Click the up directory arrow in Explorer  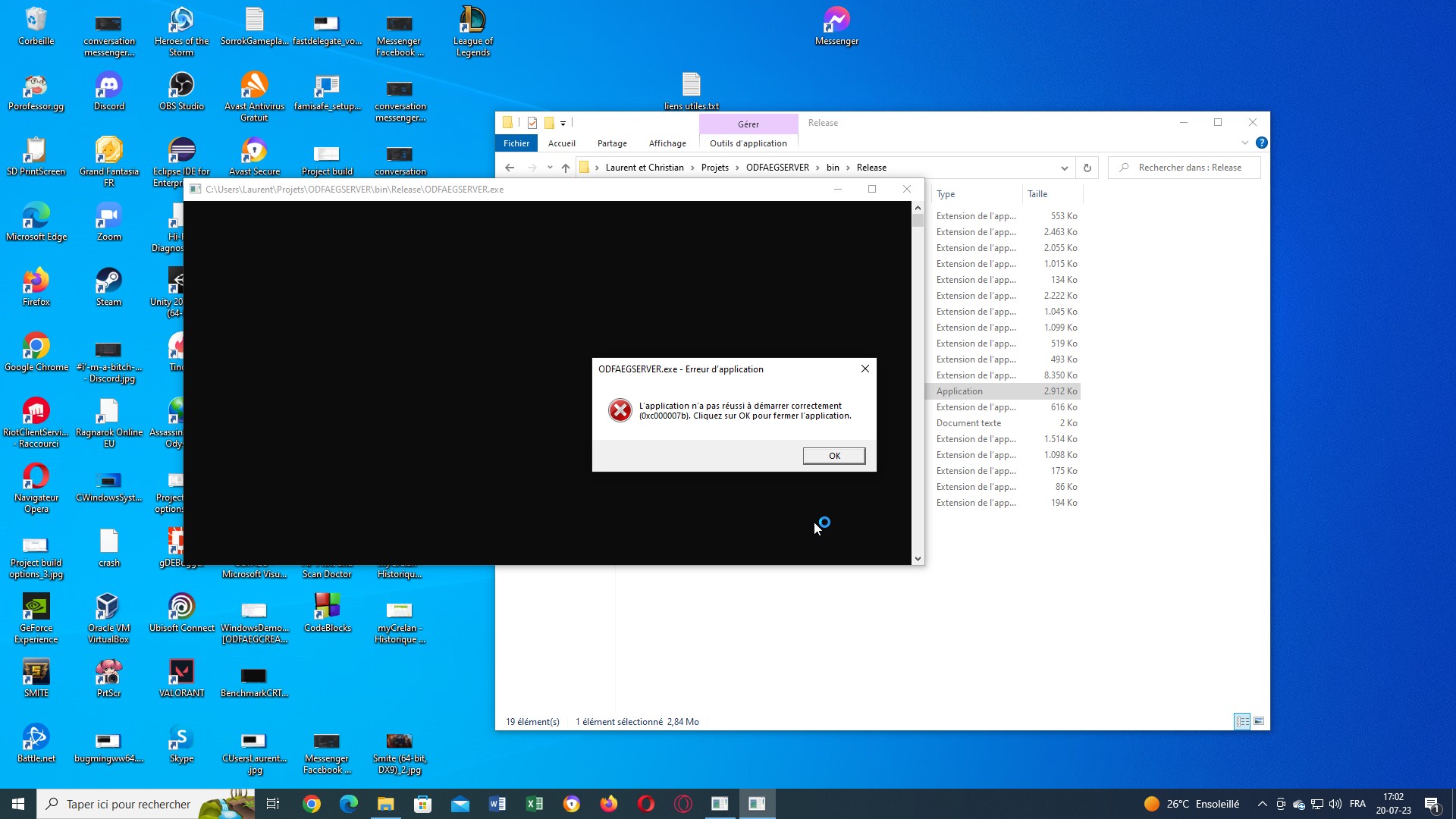pyautogui.click(x=566, y=167)
